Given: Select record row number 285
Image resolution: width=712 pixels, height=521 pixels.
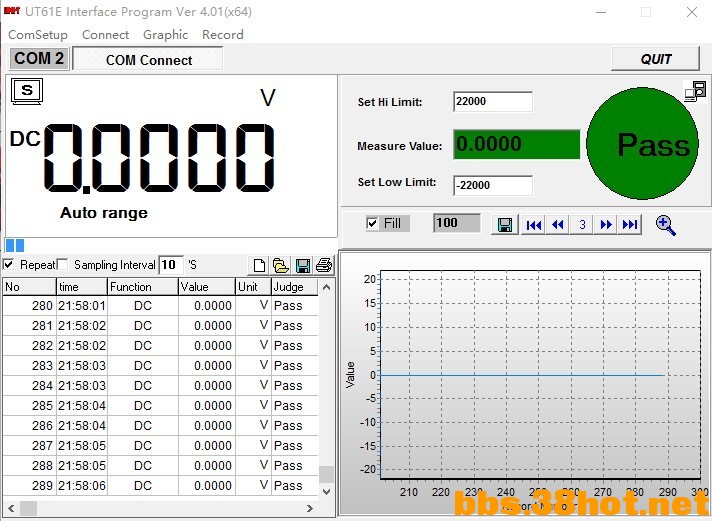Looking at the screenshot, I should 160,406.
